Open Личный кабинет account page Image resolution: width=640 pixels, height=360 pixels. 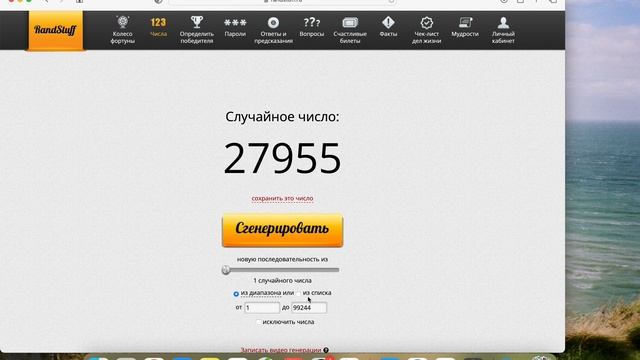503,29
